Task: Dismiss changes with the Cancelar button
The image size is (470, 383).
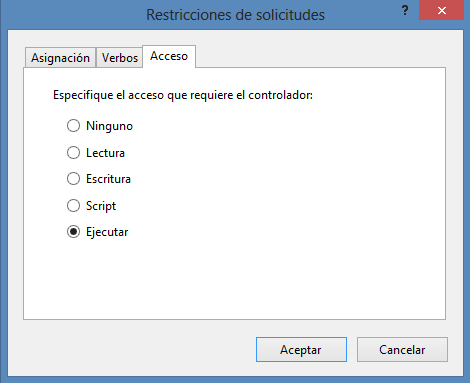Action: pos(402,350)
